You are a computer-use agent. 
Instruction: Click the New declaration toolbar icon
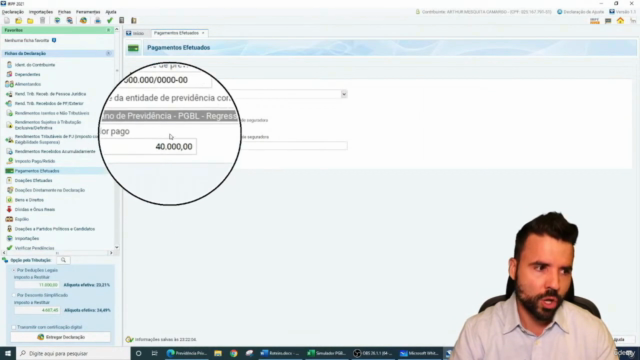coord(7,20)
